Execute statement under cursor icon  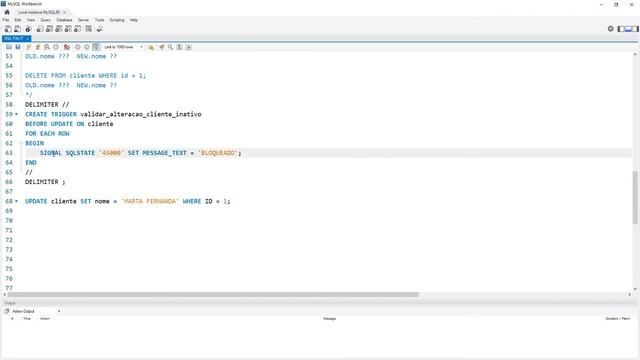click(x=38, y=47)
